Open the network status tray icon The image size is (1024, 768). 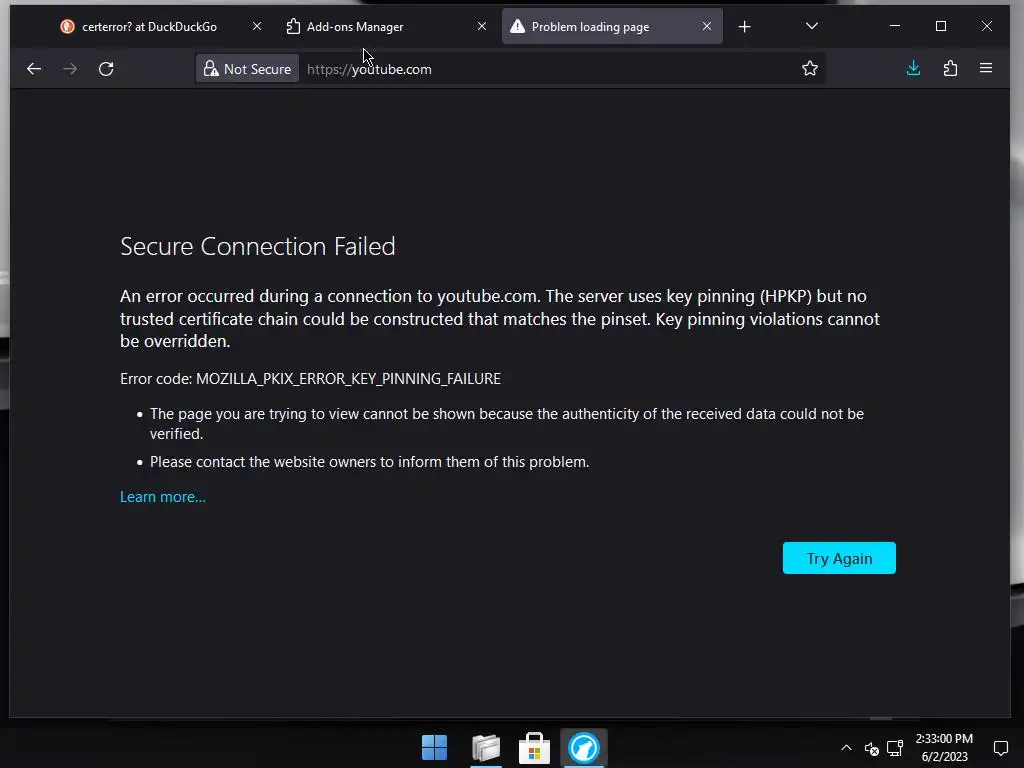click(895, 748)
